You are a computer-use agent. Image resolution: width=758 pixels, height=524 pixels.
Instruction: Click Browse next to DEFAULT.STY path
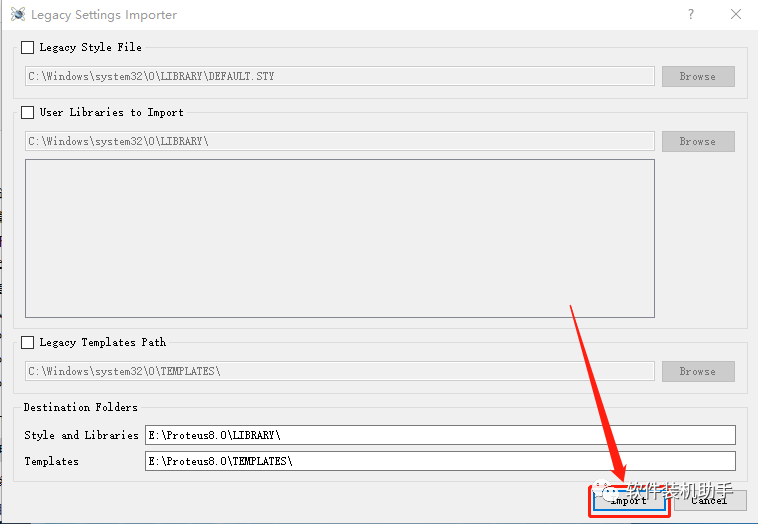tap(698, 76)
